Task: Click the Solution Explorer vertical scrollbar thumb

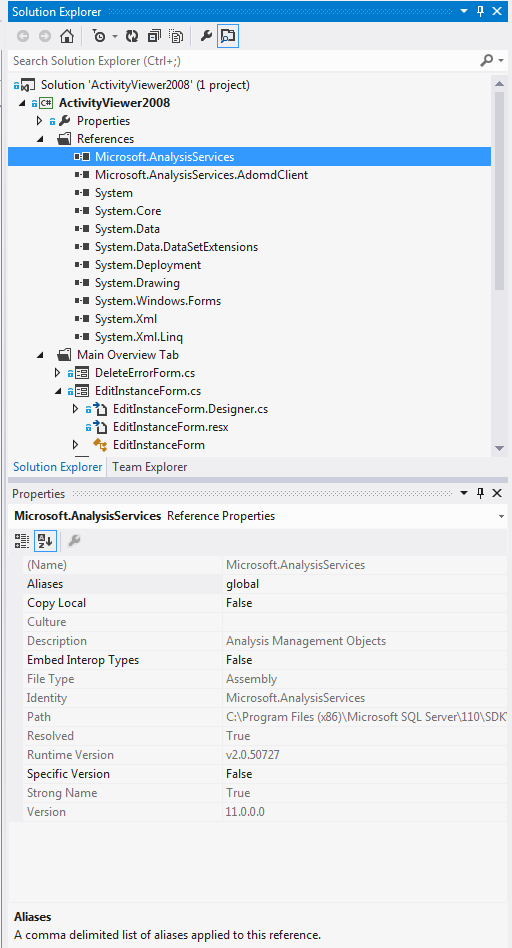Action: 499,192
